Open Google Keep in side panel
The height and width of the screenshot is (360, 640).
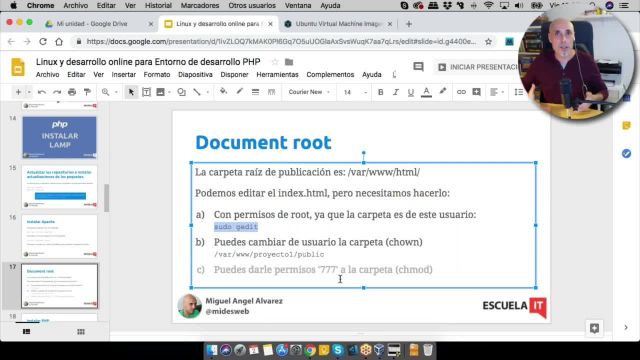tap(627, 126)
